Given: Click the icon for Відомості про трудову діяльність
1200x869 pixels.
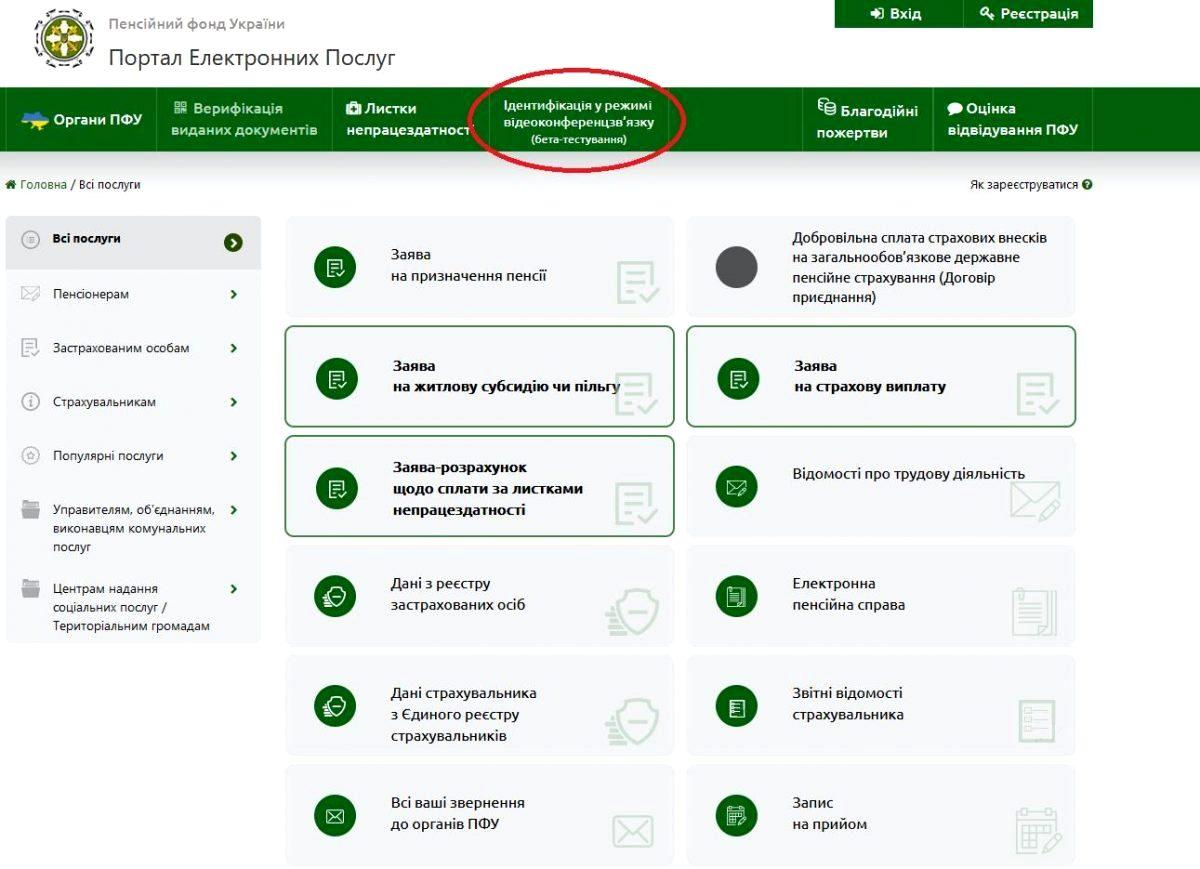Looking at the screenshot, I should point(737,487).
